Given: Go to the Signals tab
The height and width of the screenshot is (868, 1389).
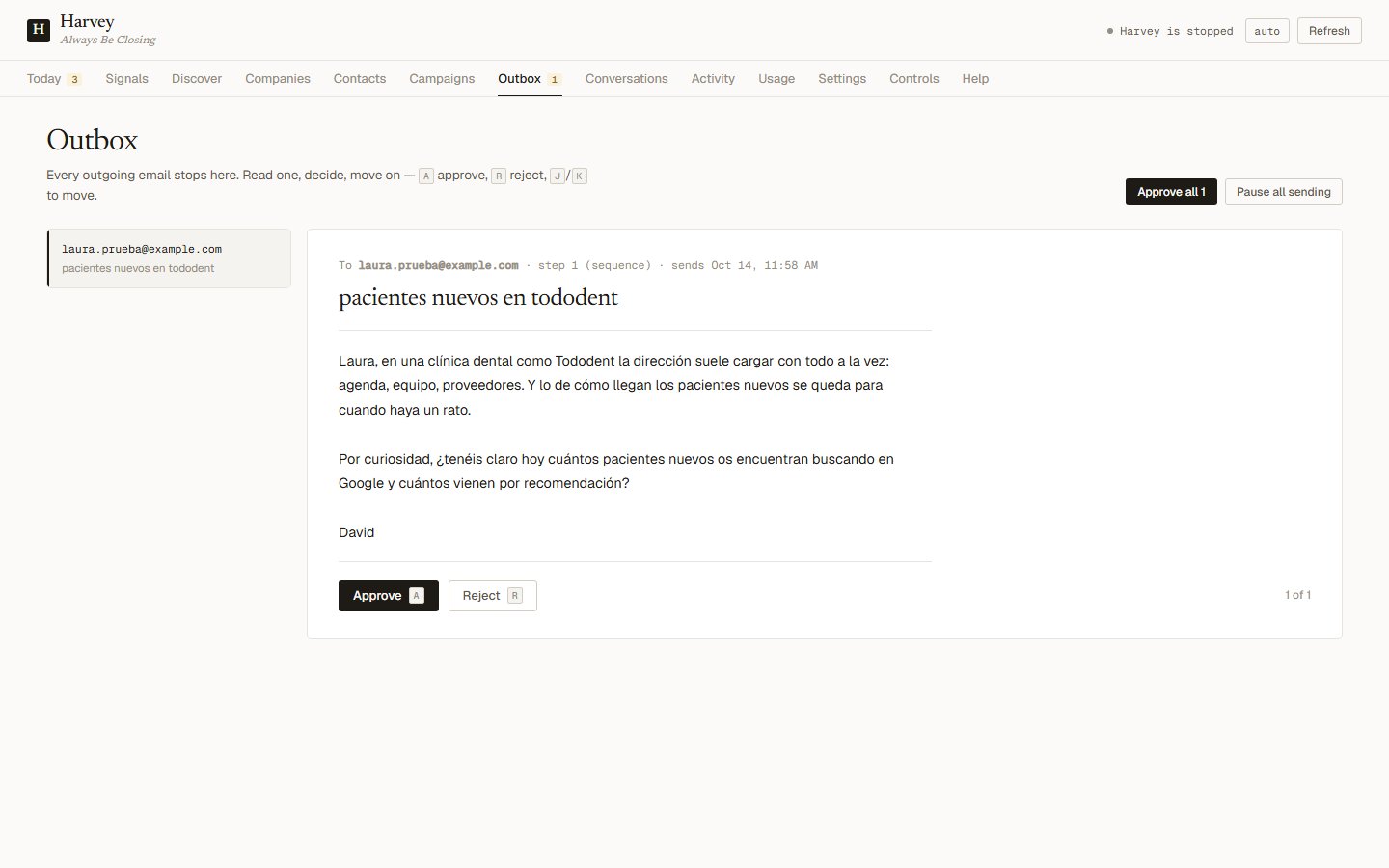Looking at the screenshot, I should point(126,79).
